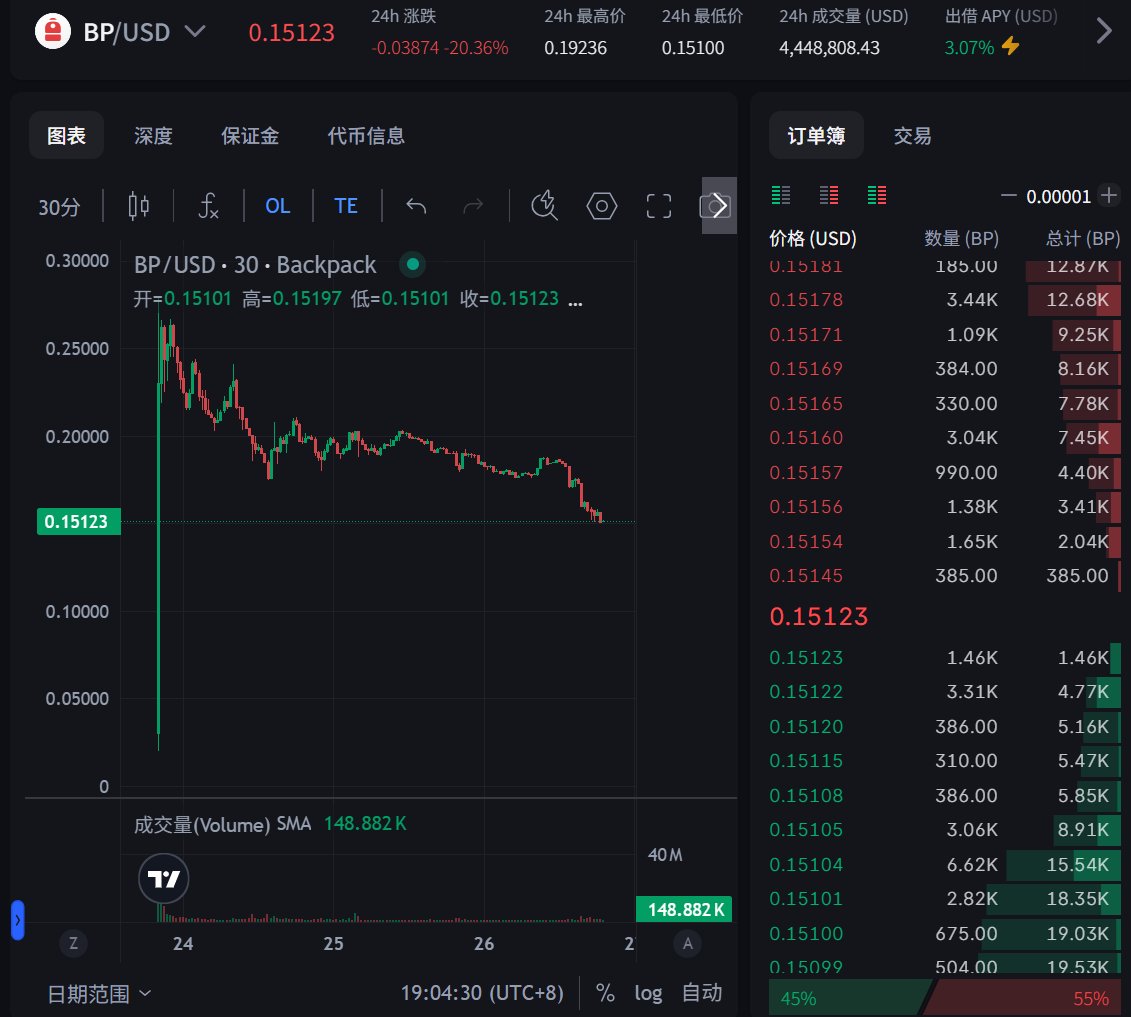This screenshot has height=1017, width=1131.
Task: Decrease order book price grouping with minus
Action: (x=1008, y=195)
